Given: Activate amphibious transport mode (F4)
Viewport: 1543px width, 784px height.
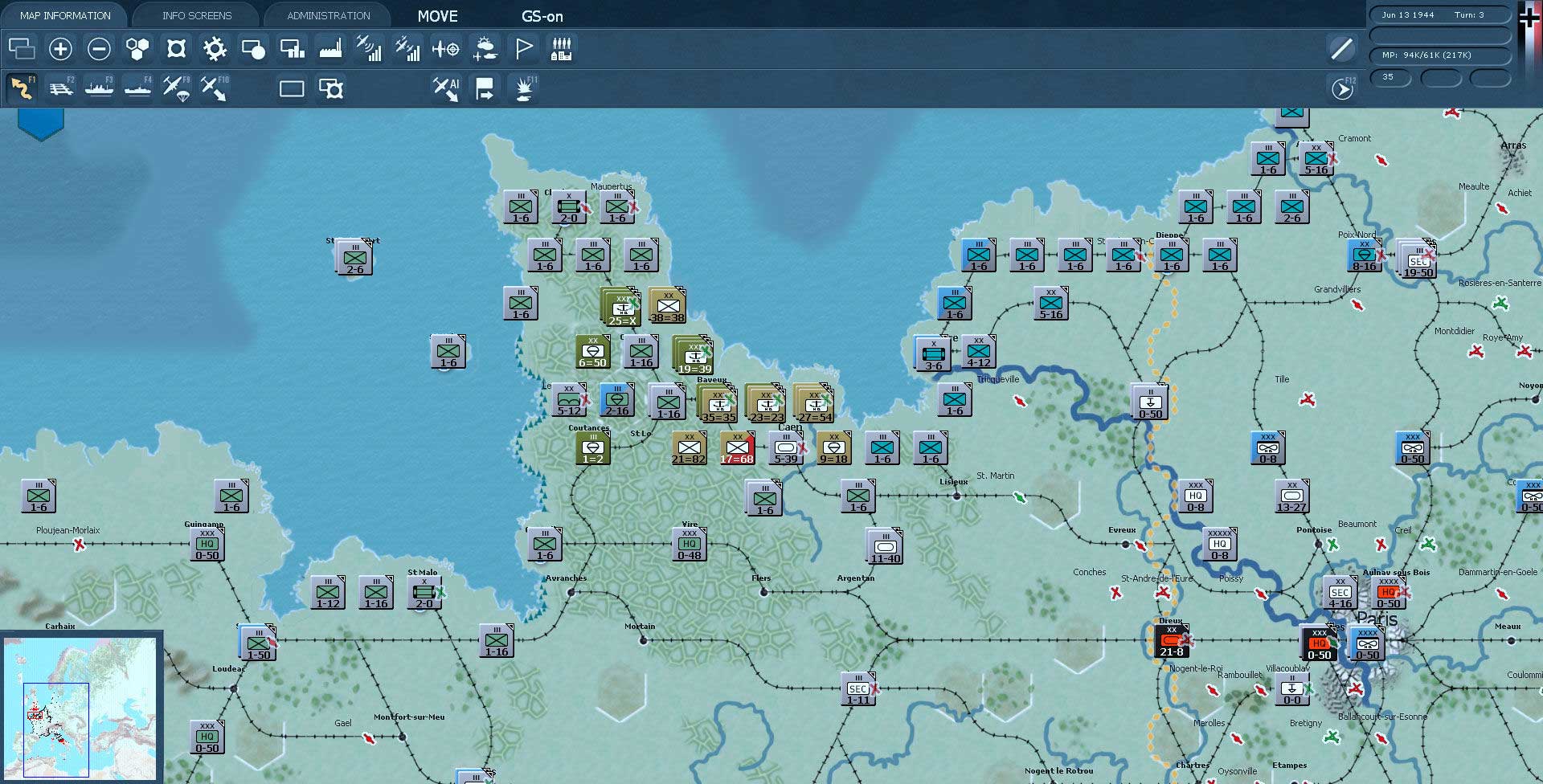Looking at the screenshot, I should (x=137, y=88).
